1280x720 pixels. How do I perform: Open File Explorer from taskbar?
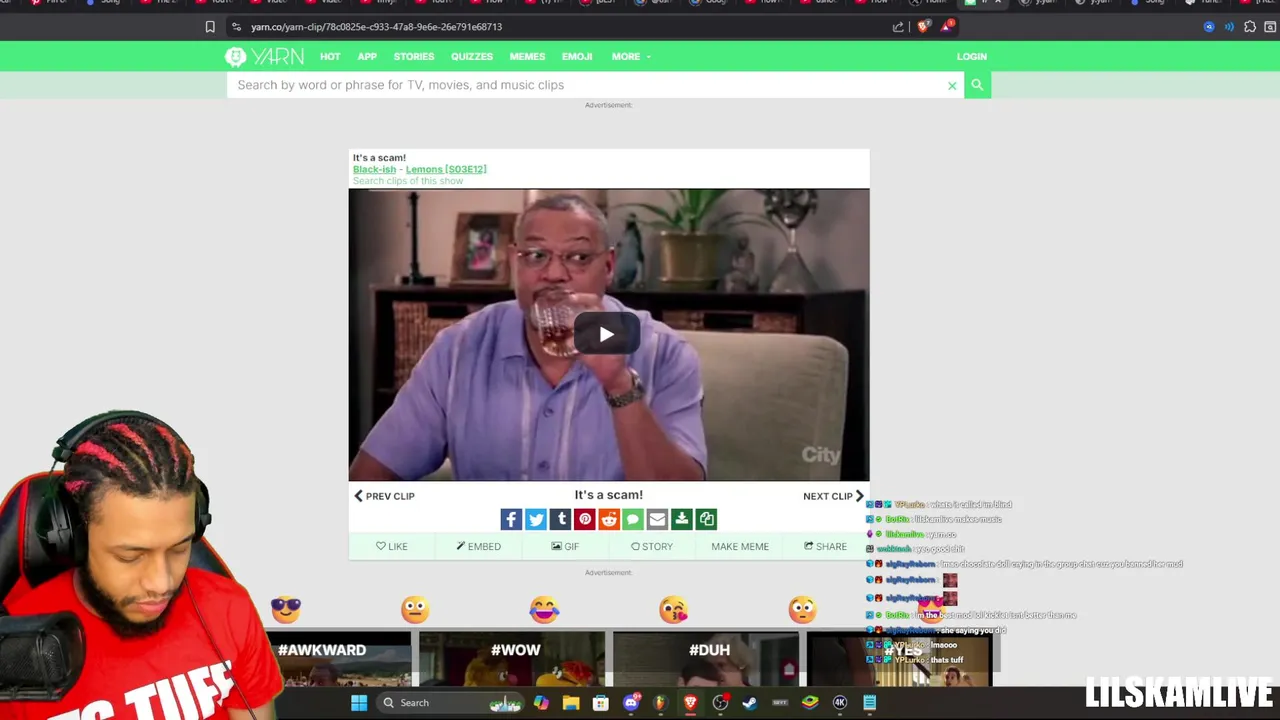click(571, 703)
